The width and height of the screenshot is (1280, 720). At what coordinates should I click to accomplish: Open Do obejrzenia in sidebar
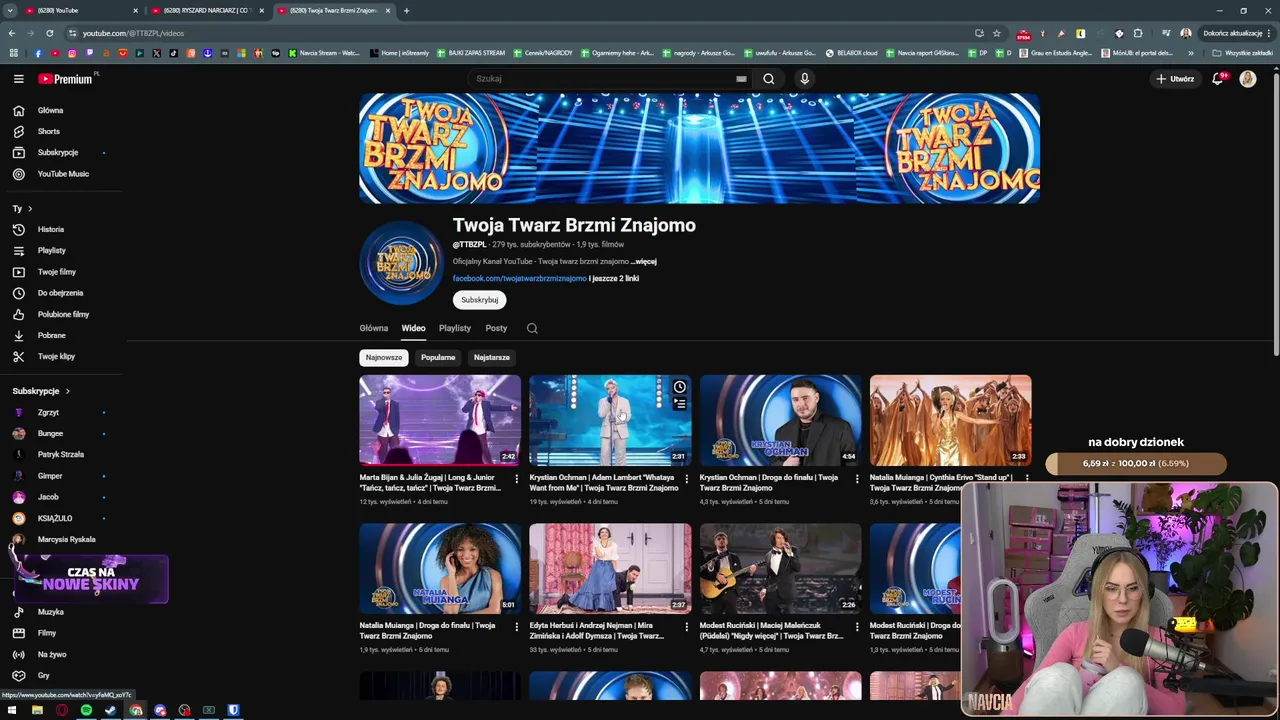click(x=62, y=293)
